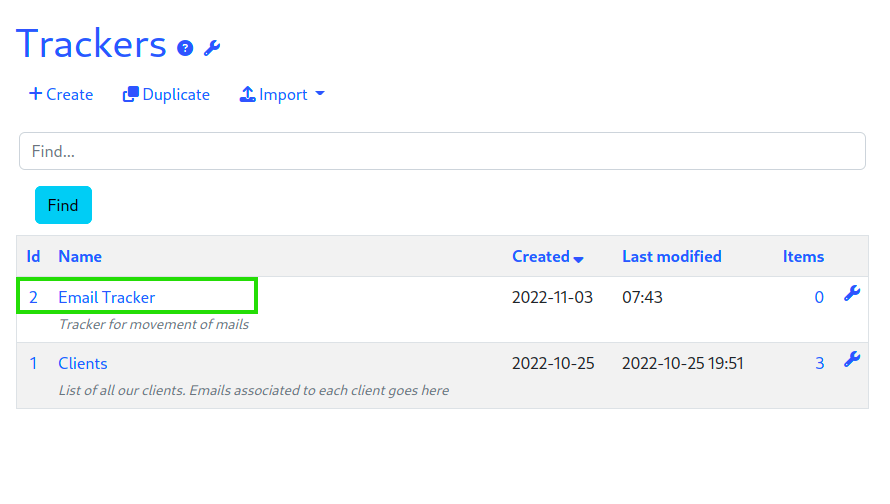Click Id 2 link in first row
This screenshot has height=504, width=890.
coord(33,297)
